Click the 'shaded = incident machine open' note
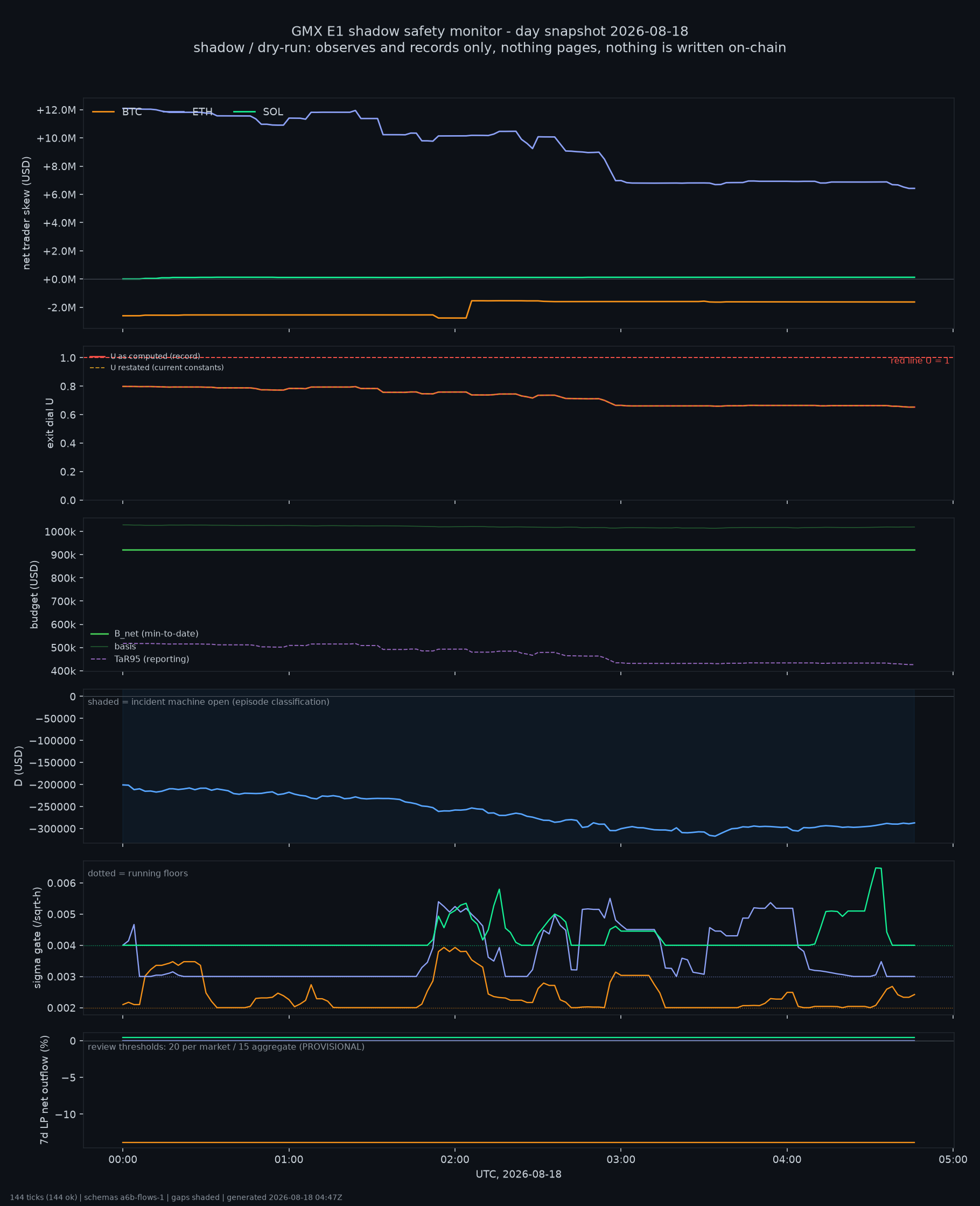The width and height of the screenshot is (980, 1206). (x=208, y=702)
